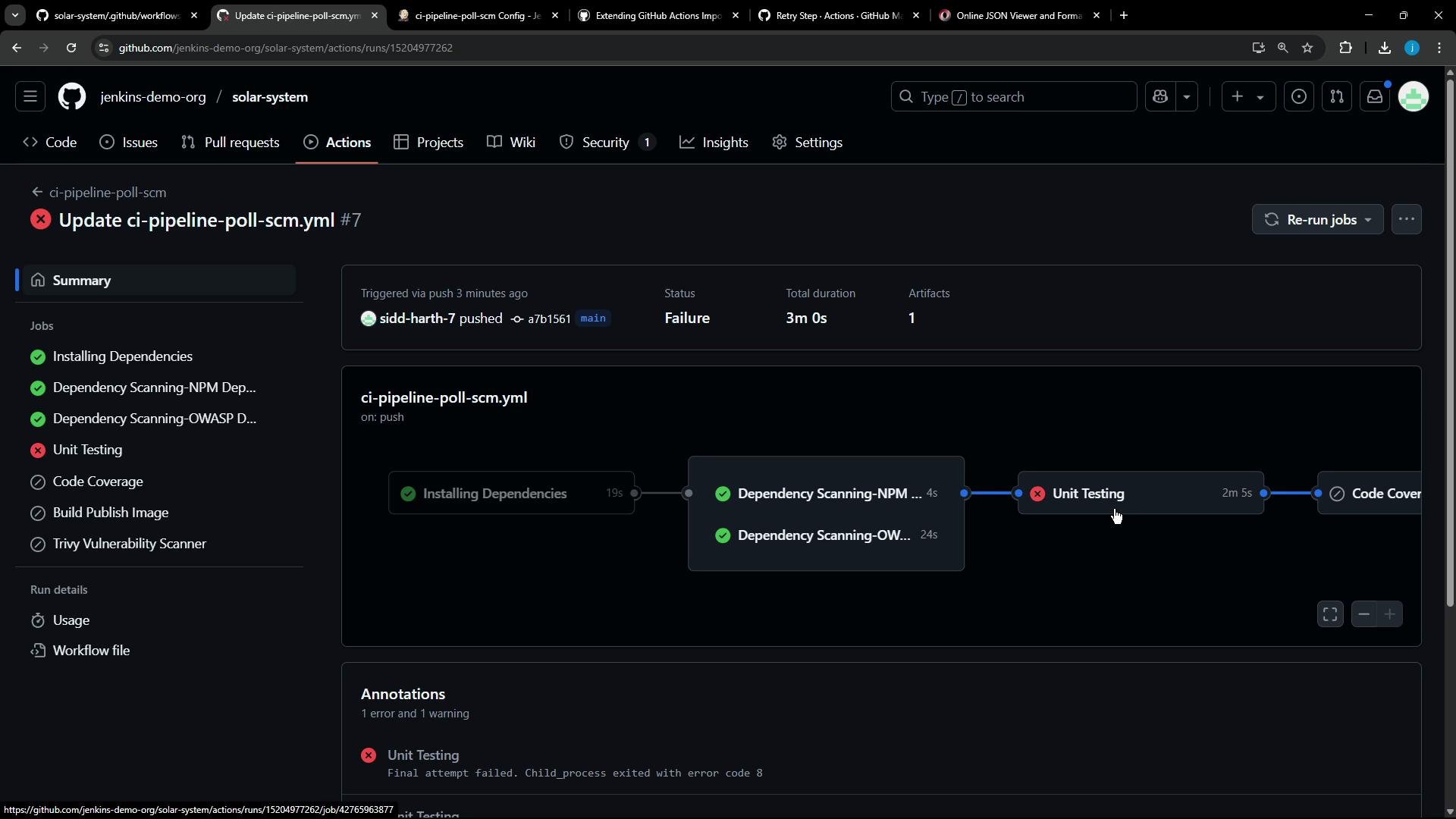This screenshot has width=1456, height=819.
Task: Switch to the solar-system/.github/workflows browser tab
Action: pyautogui.click(x=118, y=15)
